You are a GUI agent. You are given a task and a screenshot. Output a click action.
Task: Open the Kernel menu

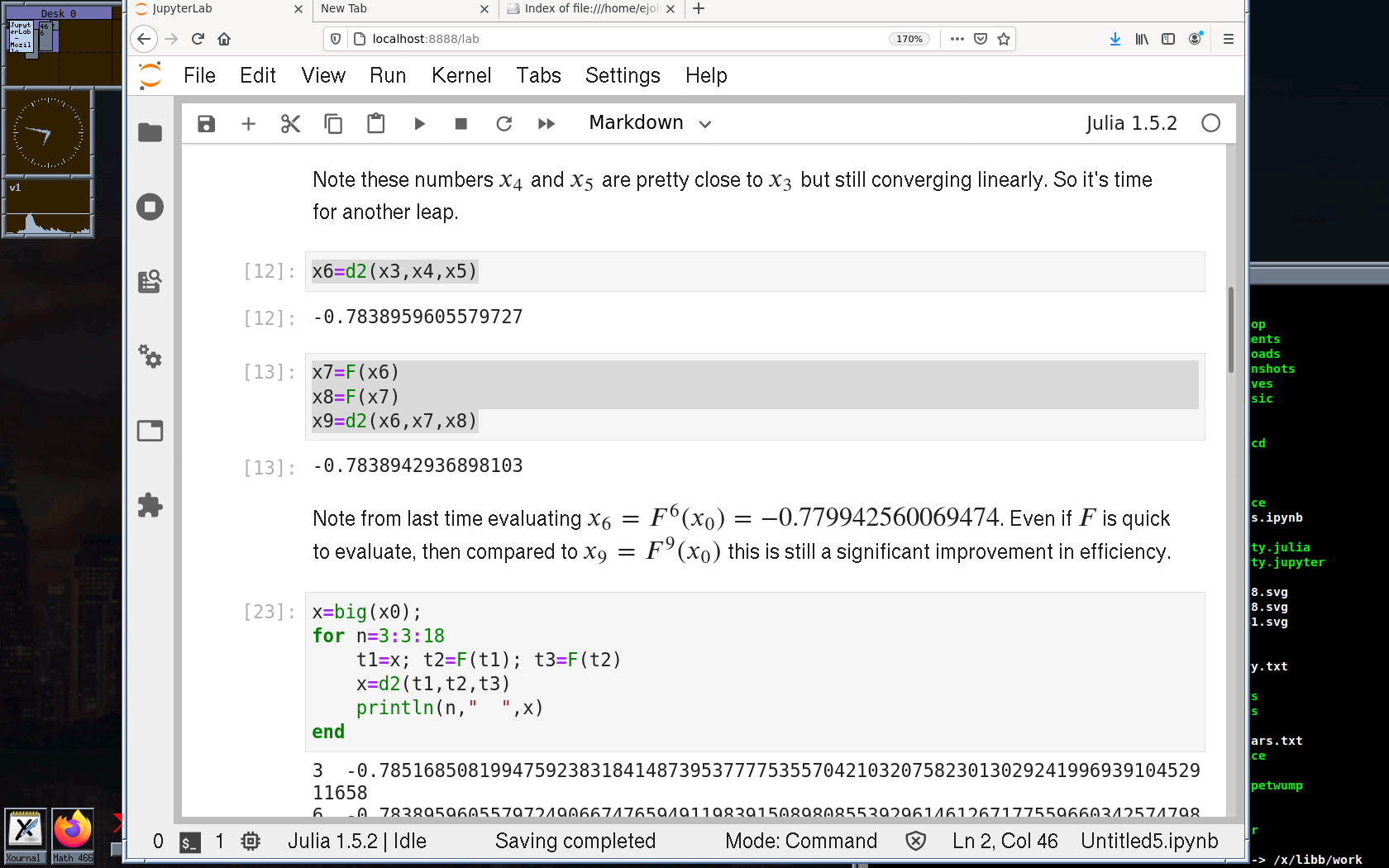(x=461, y=75)
